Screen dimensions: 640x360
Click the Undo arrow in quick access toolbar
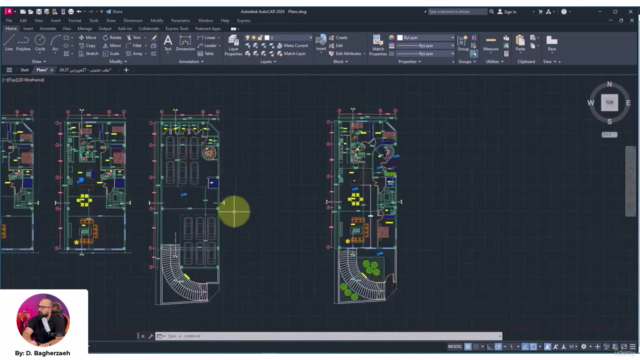click(x=79, y=11)
